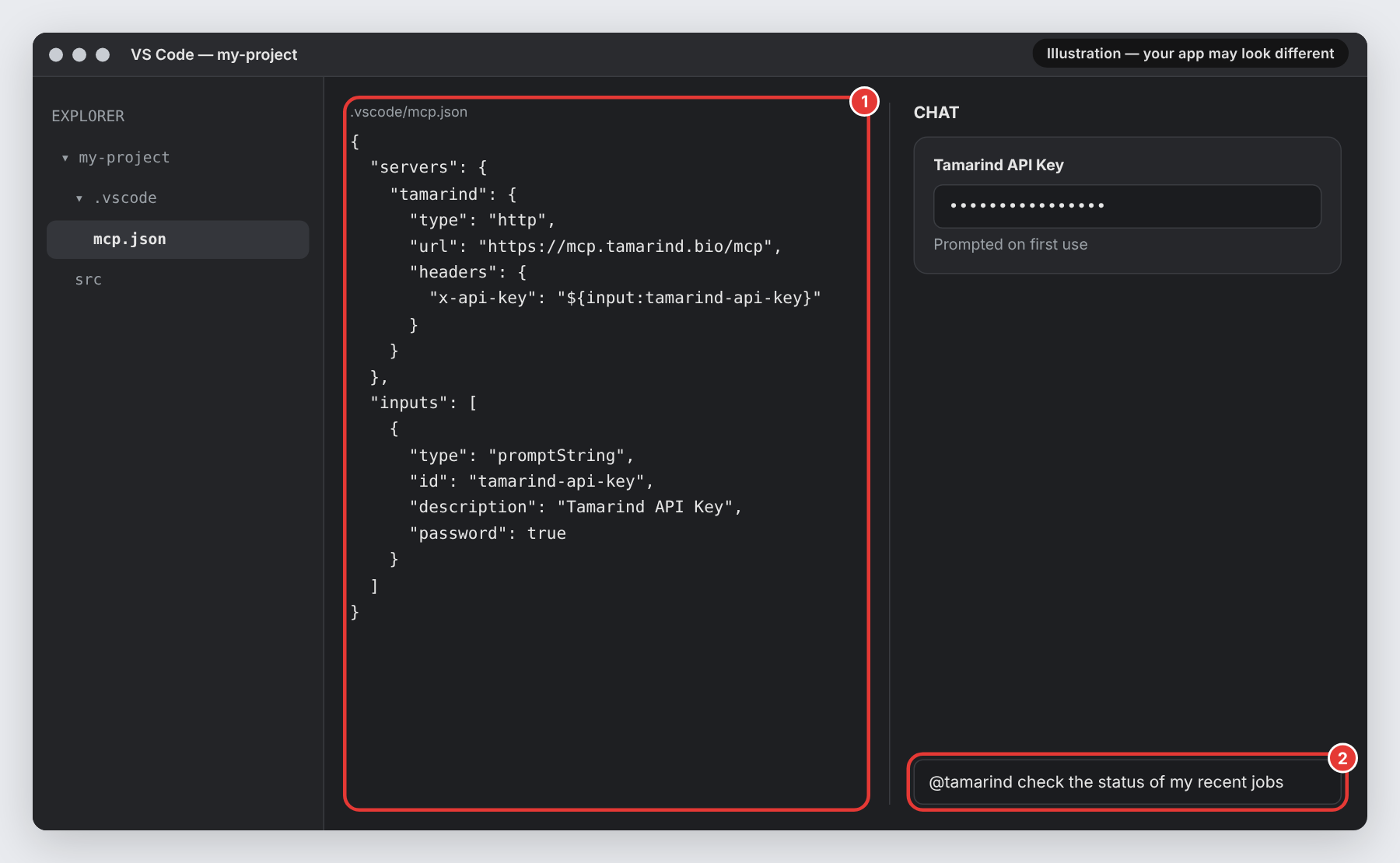Image resolution: width=1400 pixels, height=863 pixels.
Task: Click the chat input with @tamarind message
Action: [1127, 782]
